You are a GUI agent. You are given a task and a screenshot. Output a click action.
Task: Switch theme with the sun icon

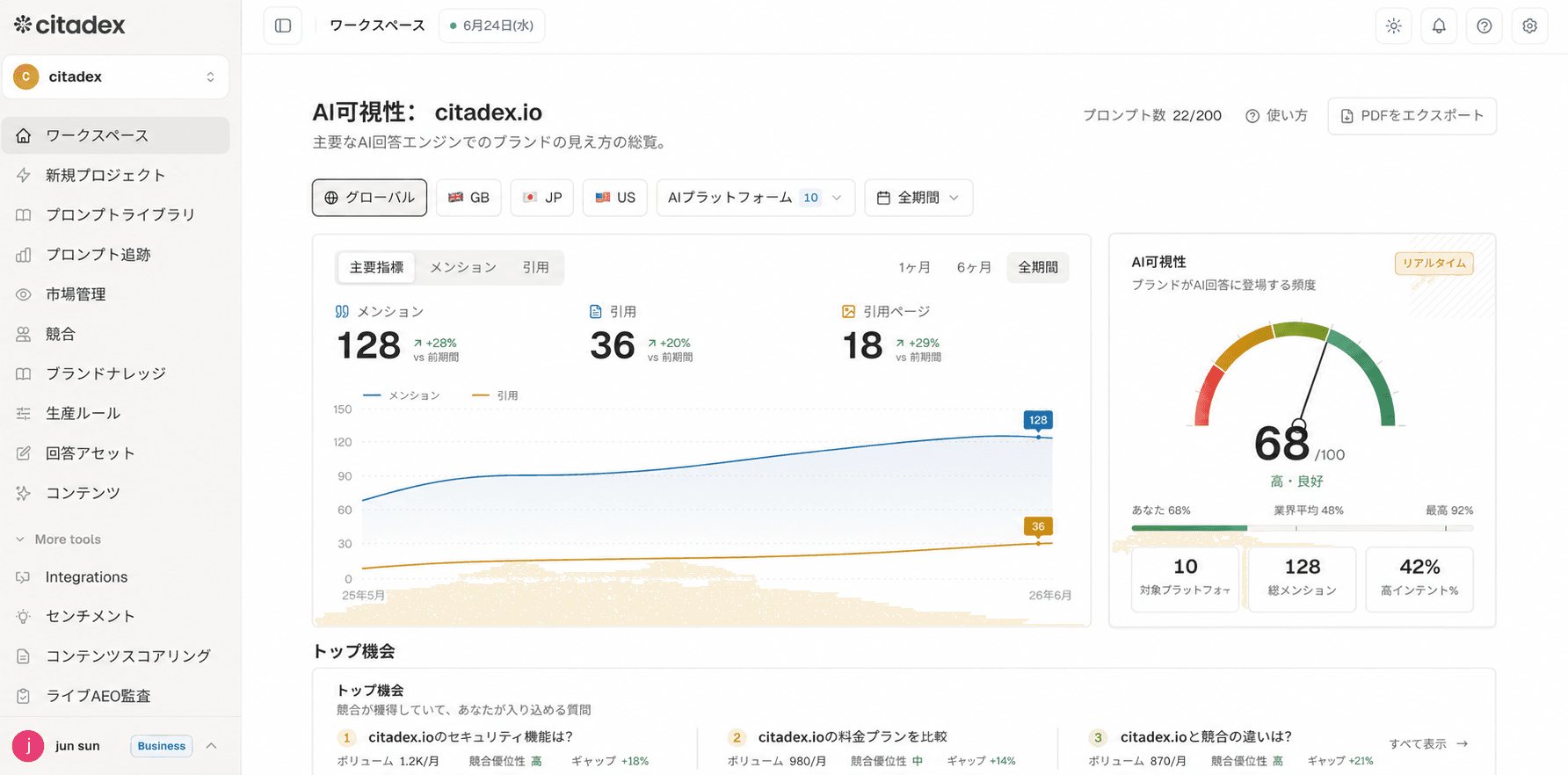pos(1394,25)
